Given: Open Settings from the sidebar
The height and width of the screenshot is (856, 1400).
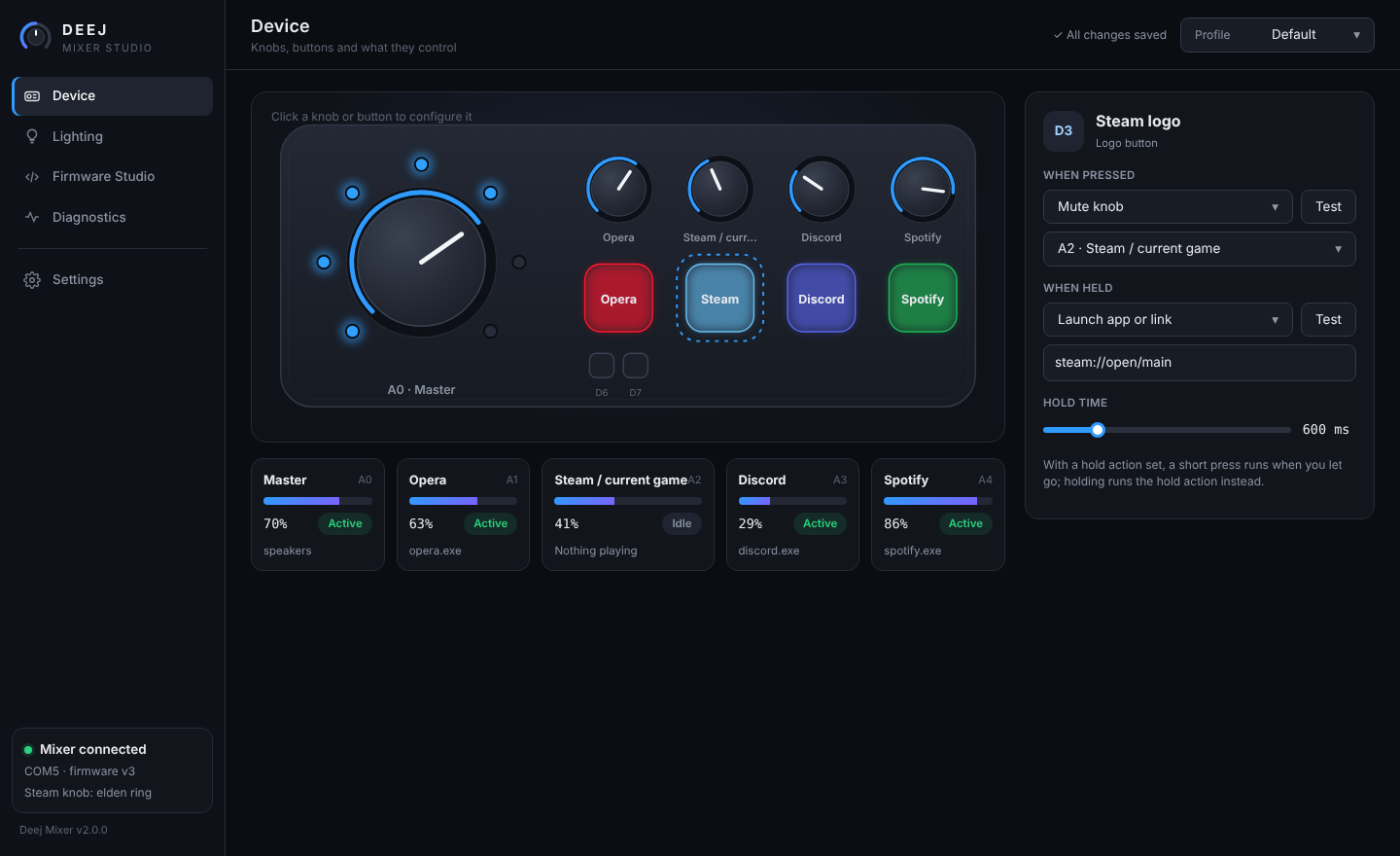Looking at the screenshot, I should (112, 279).
